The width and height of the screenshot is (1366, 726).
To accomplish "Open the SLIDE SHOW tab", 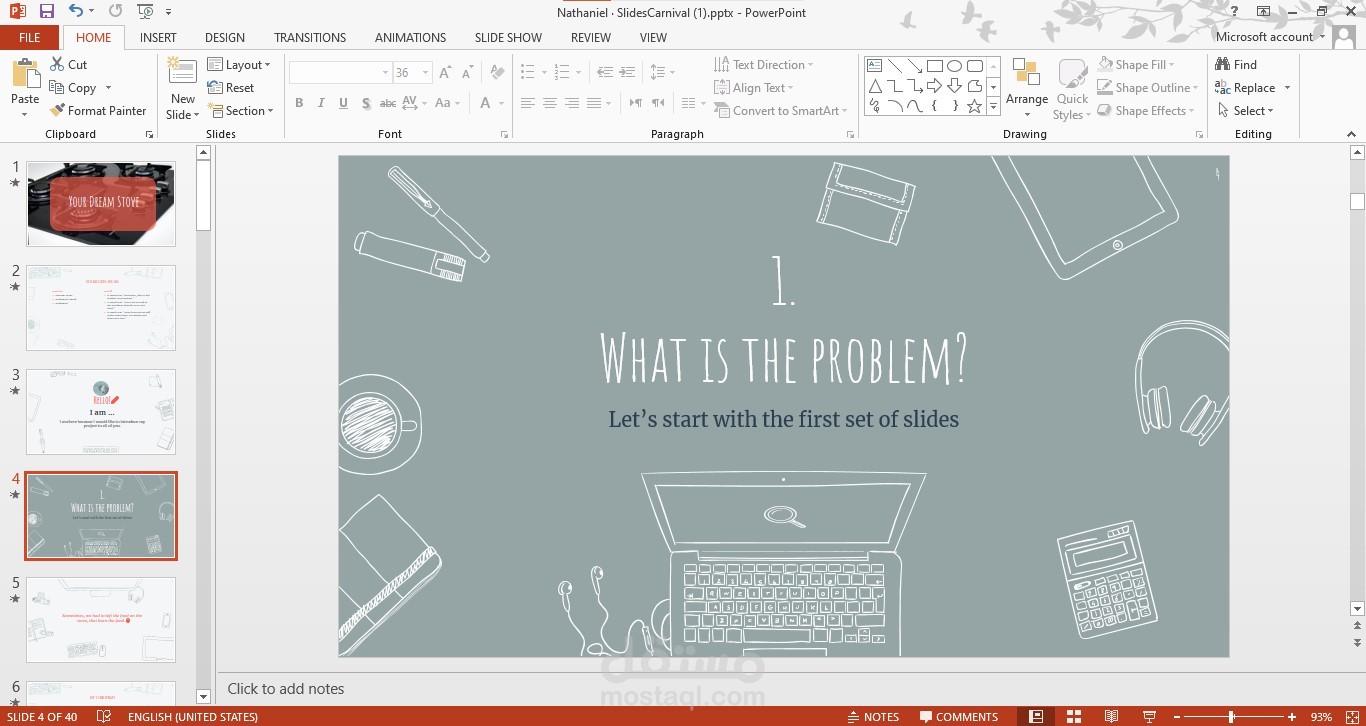I will [x=508, y=38].
